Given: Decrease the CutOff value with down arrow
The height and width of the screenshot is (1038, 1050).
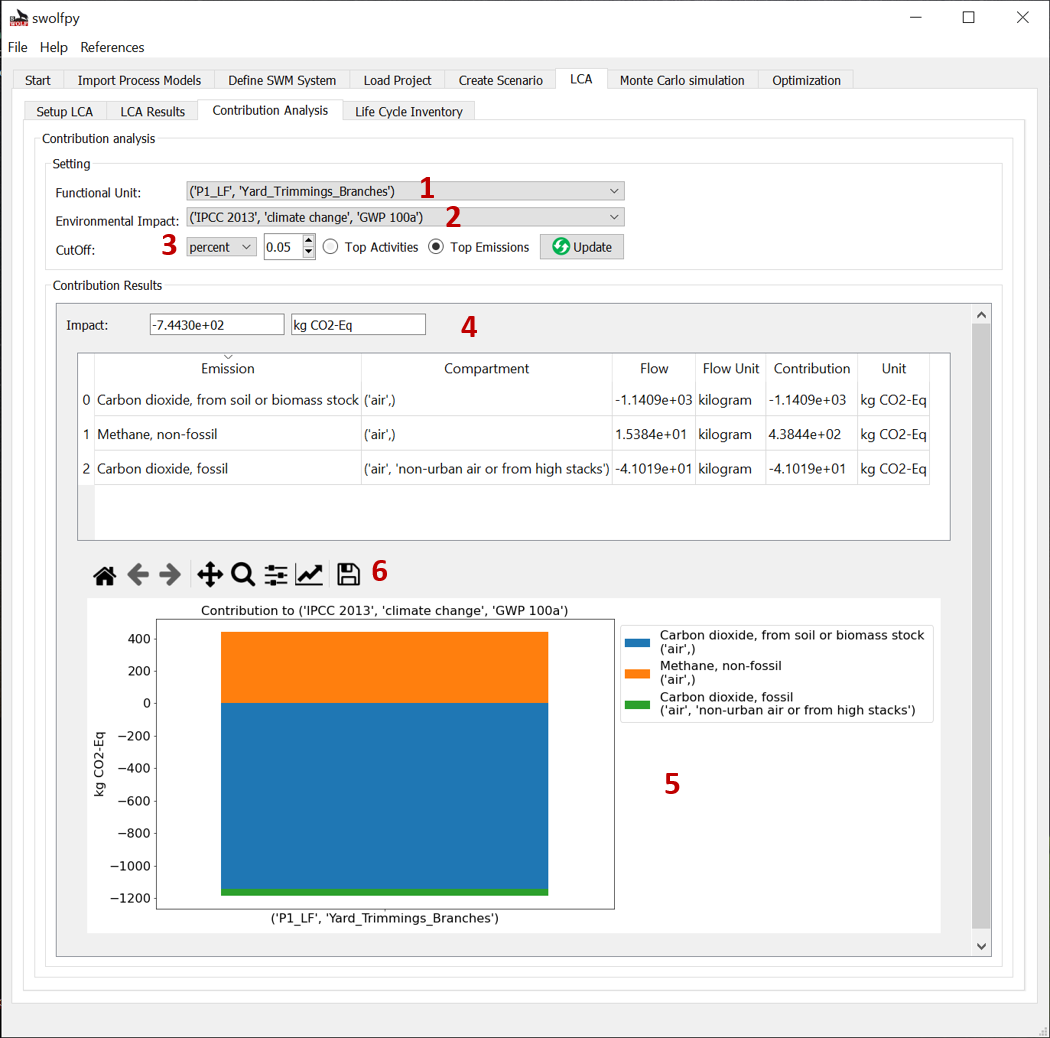Looking at the screenshot, I should [308, 252].
